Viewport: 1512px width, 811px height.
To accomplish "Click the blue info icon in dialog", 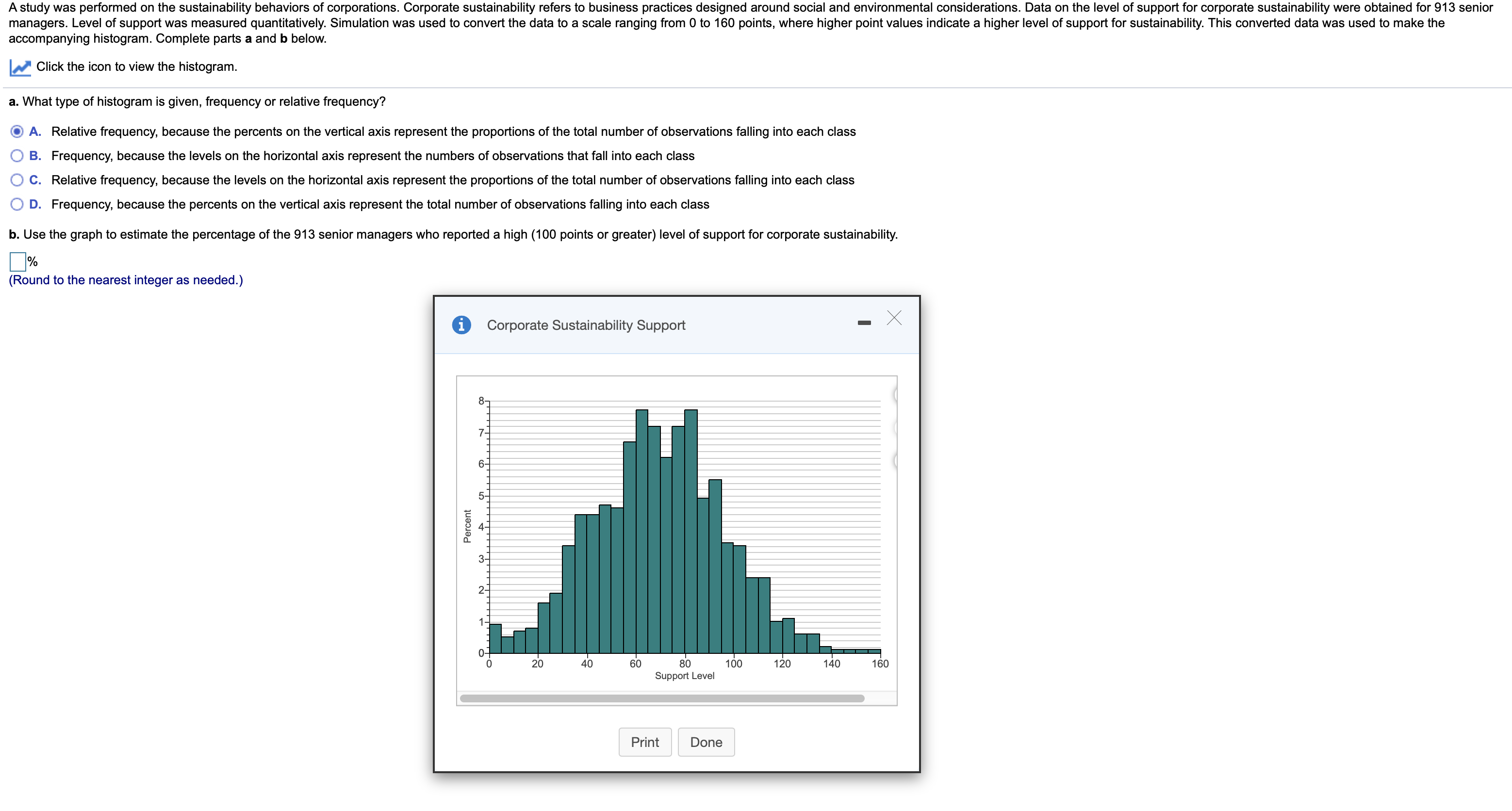I will 461,324.
